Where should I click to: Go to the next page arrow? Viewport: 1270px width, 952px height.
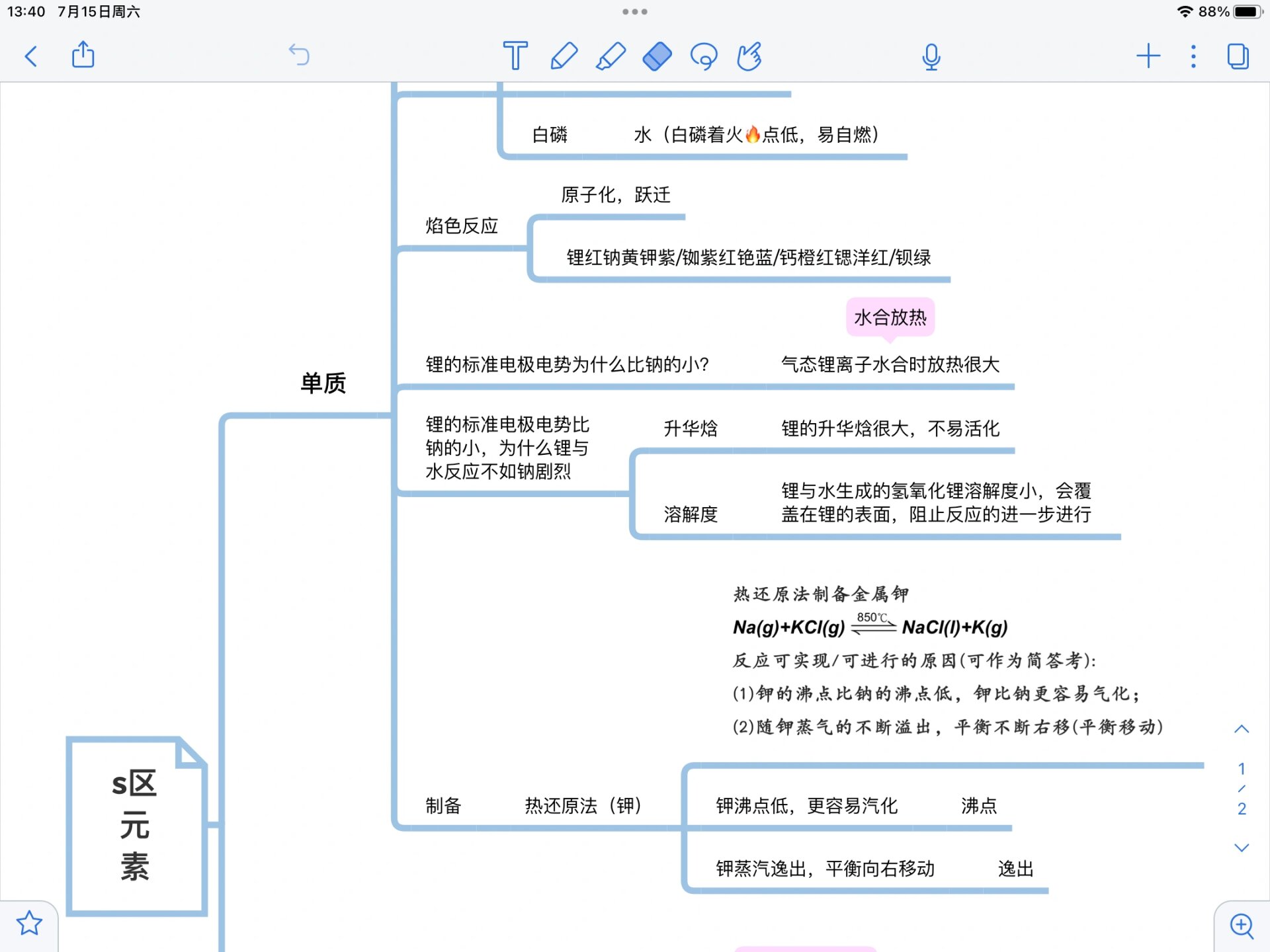coord(1242,848)
